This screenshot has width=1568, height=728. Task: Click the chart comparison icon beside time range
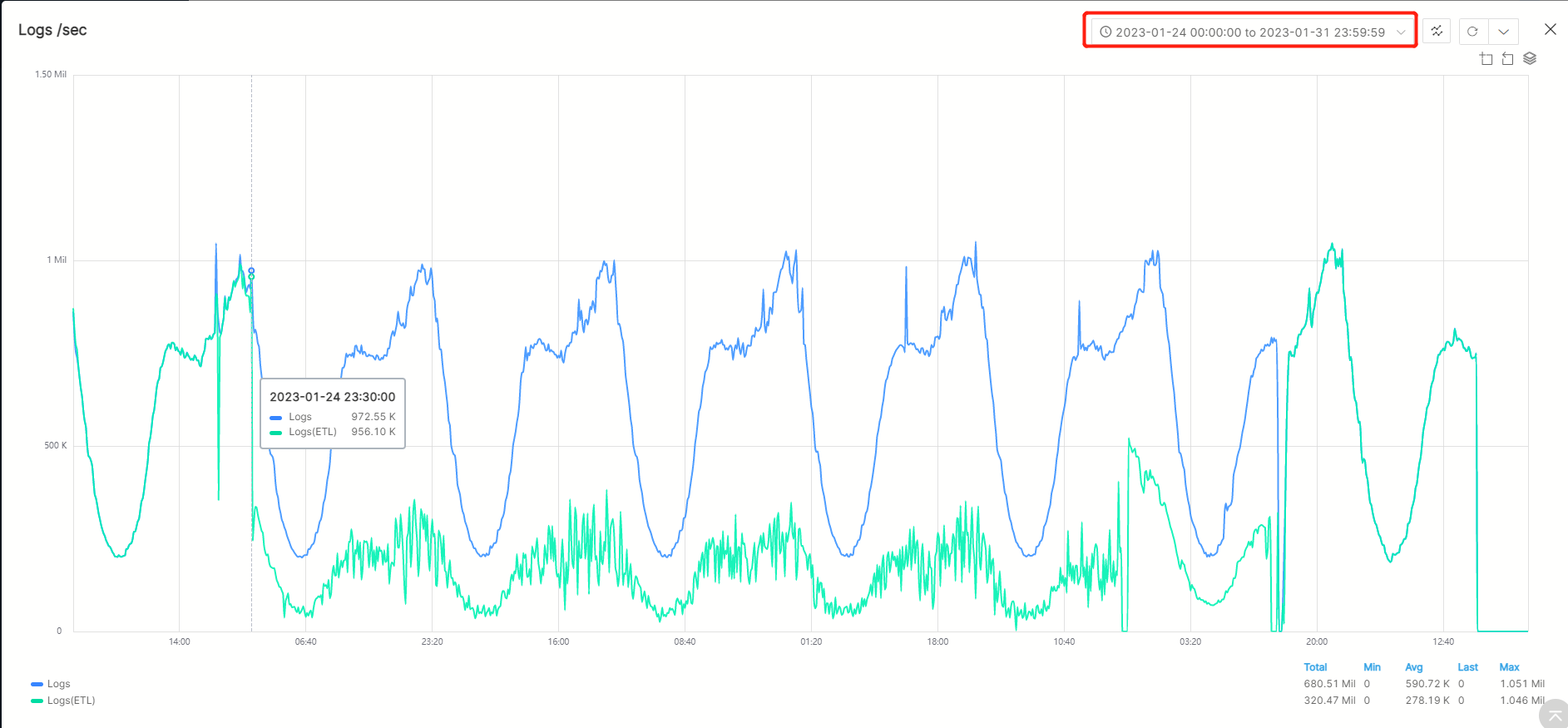pyautogui.click(x=1437, y=32)
